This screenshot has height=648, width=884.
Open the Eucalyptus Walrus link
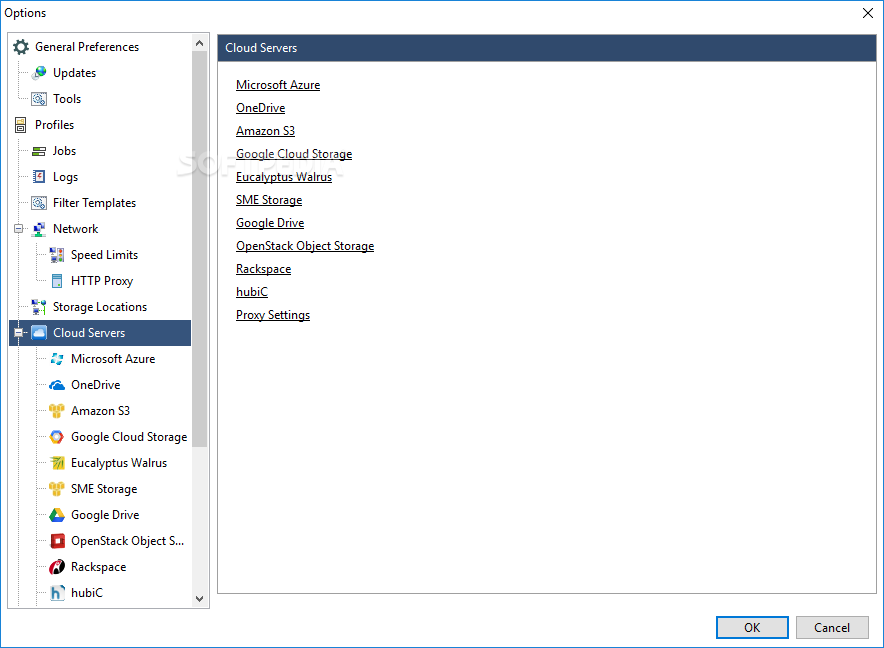coord(284,177)
